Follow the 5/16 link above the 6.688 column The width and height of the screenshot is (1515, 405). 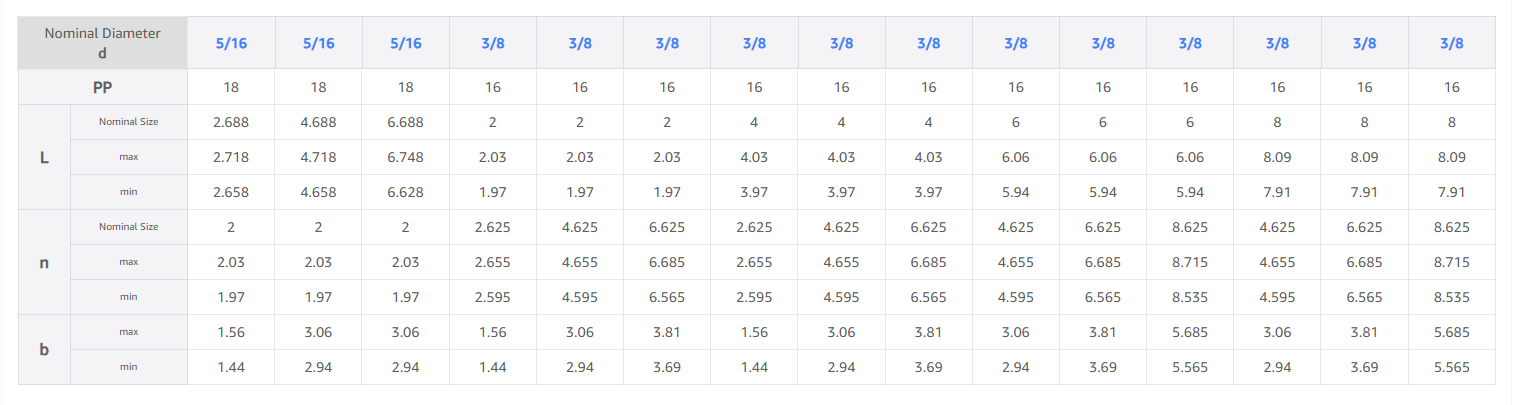click(x=405, y=43)
